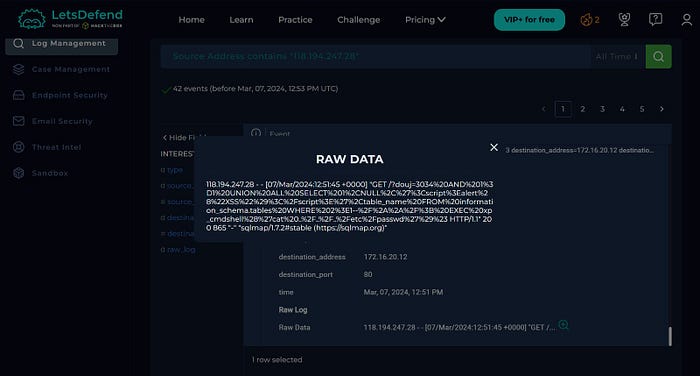Click the LetsDefend logo
700x376 pixels.
70,19
